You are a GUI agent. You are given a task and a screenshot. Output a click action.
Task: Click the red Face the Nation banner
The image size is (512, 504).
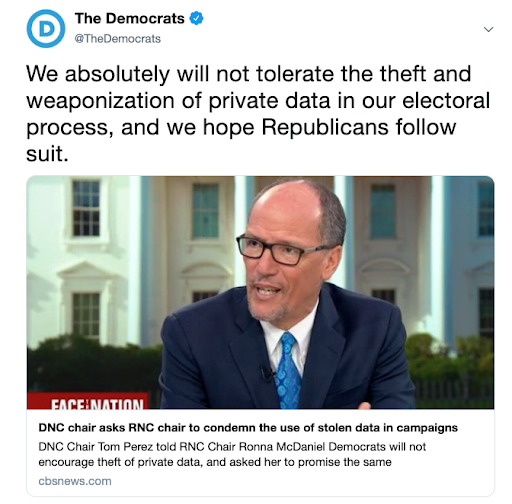click(88, 401)
